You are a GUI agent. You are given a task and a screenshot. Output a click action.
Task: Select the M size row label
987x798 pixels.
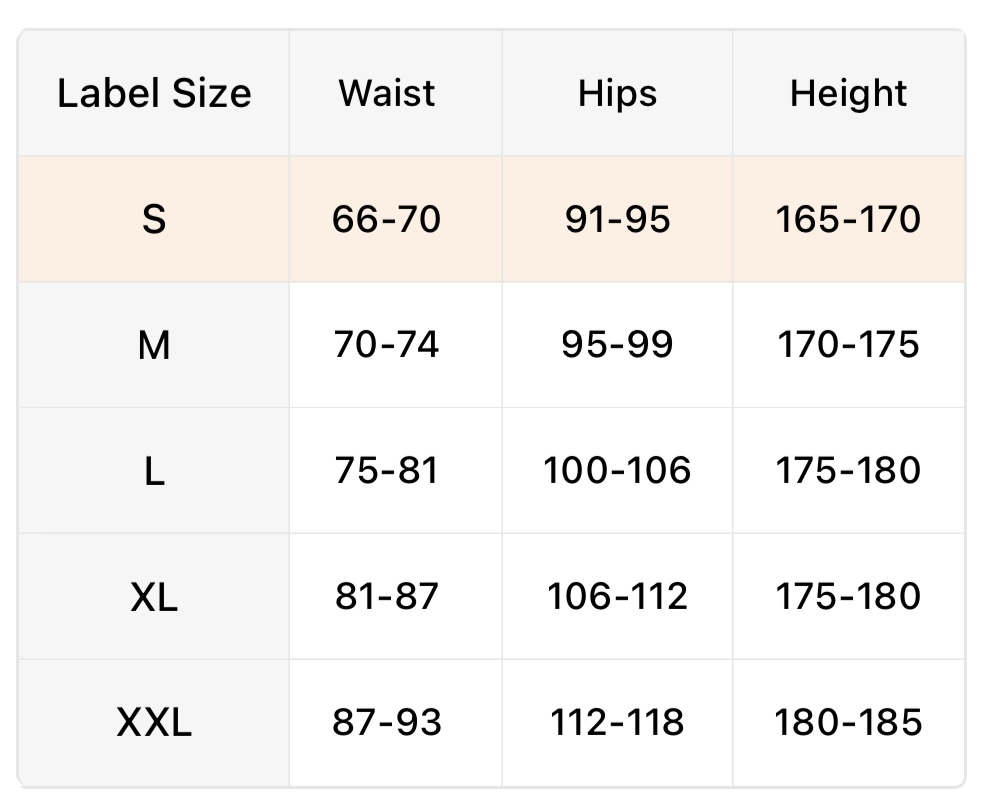click(x=154, y=345)
